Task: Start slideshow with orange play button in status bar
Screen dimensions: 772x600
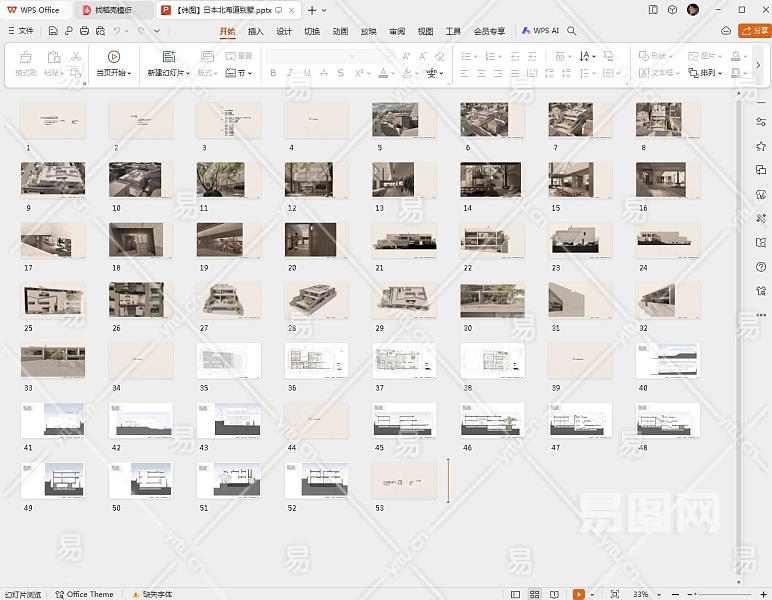Action: (578, 594)
